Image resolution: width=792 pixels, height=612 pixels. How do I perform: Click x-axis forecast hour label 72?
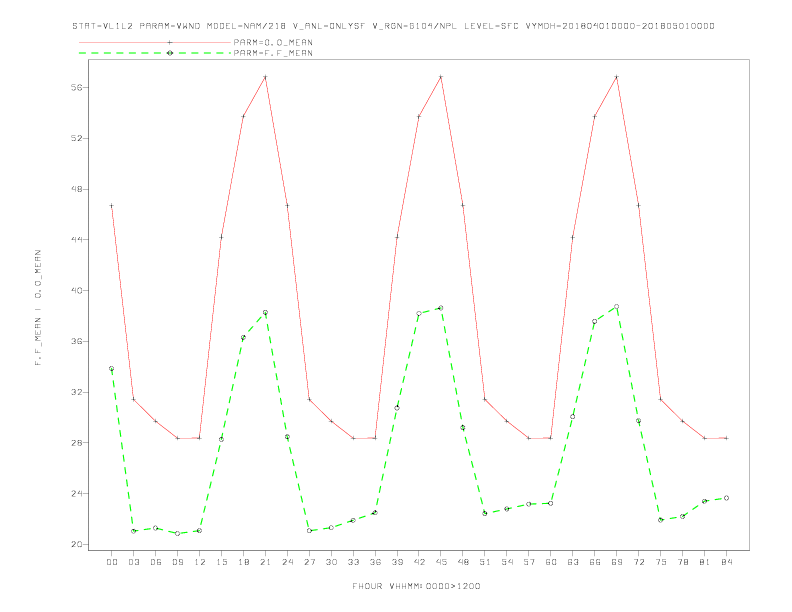tap(639, 562)
